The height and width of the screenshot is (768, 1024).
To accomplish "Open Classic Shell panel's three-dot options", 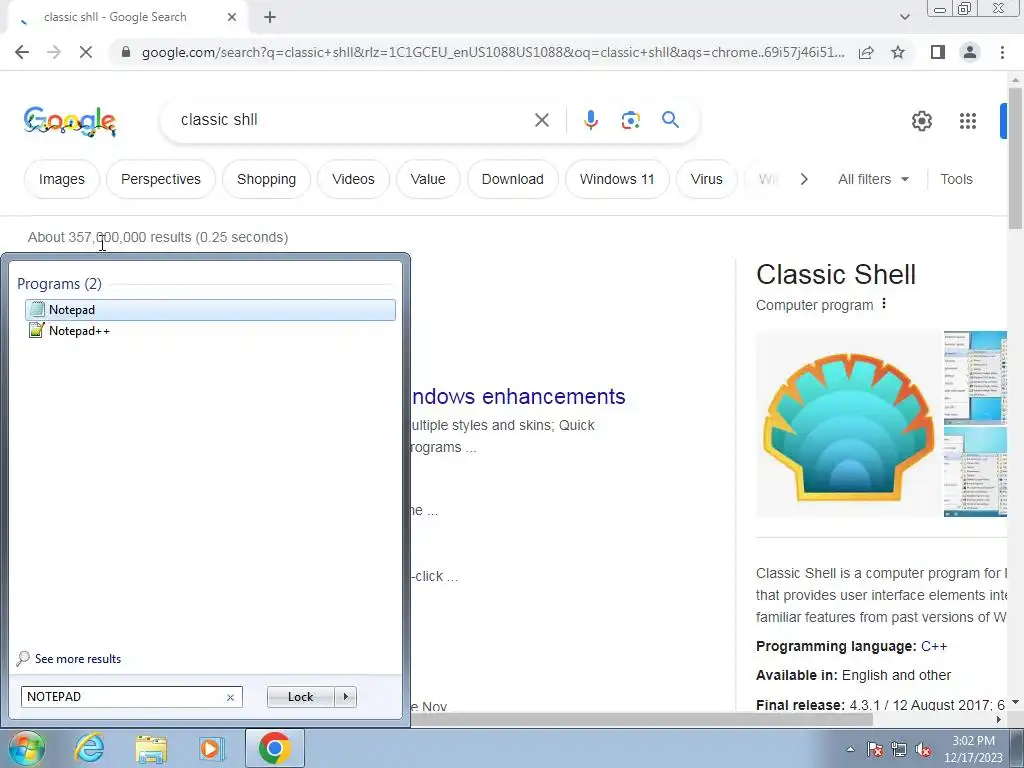I will coord(884,304).
